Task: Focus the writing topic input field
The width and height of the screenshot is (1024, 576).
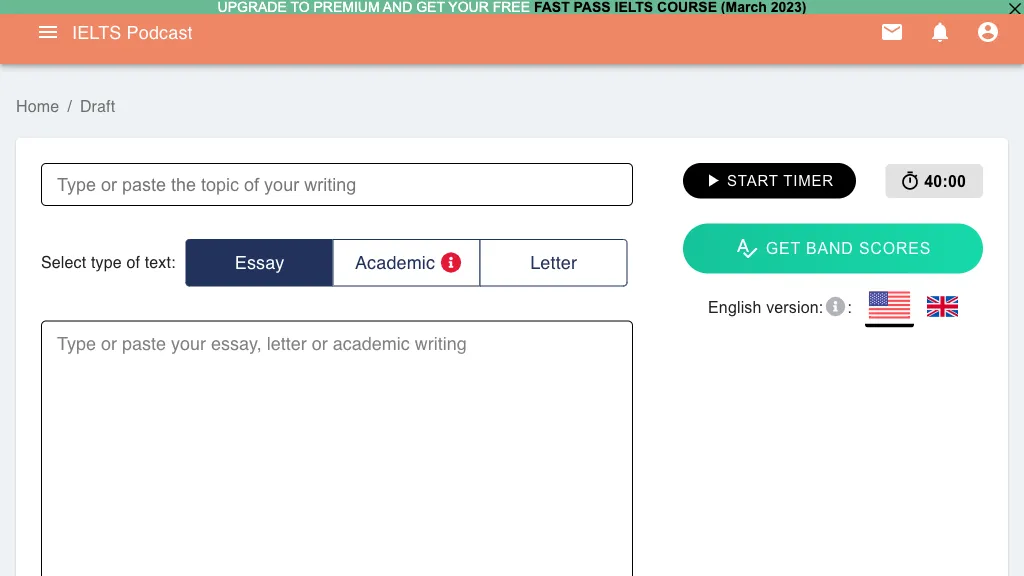Action: coord(336,185)
